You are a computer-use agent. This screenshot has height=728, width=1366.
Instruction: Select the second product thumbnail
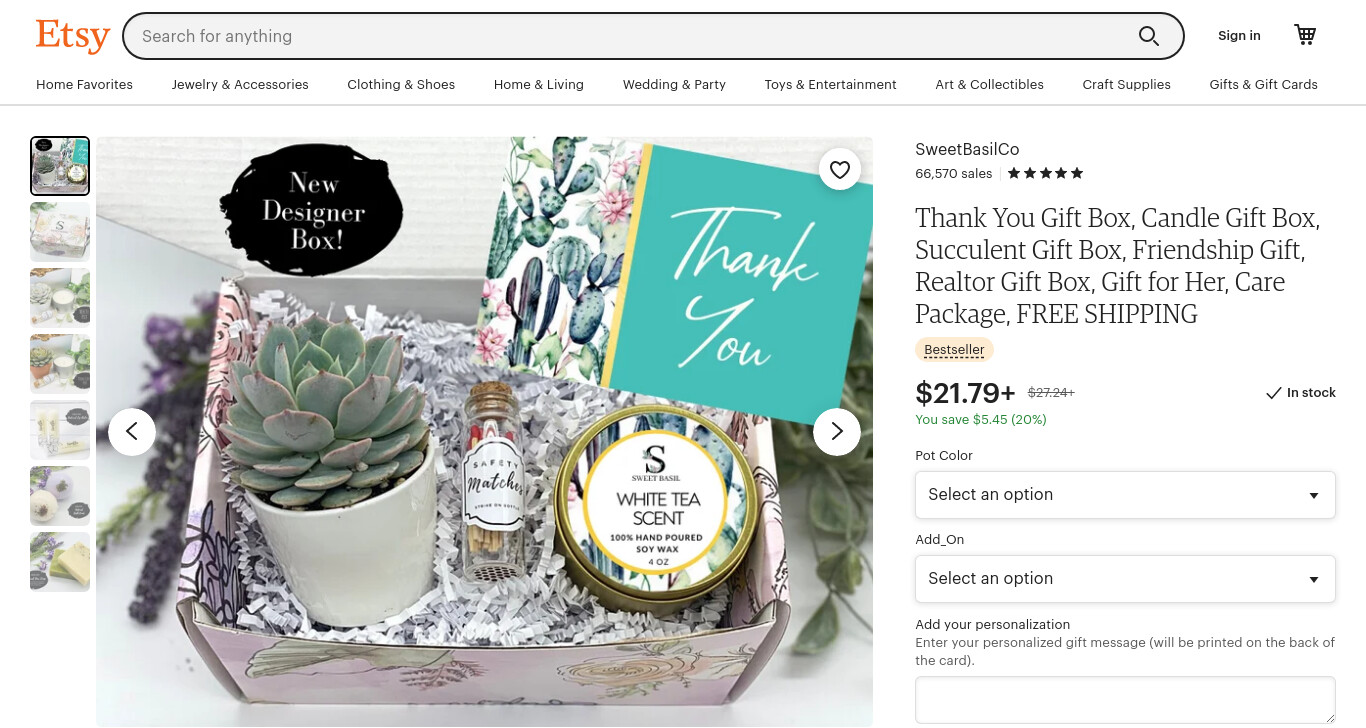(x=60, y=232)
